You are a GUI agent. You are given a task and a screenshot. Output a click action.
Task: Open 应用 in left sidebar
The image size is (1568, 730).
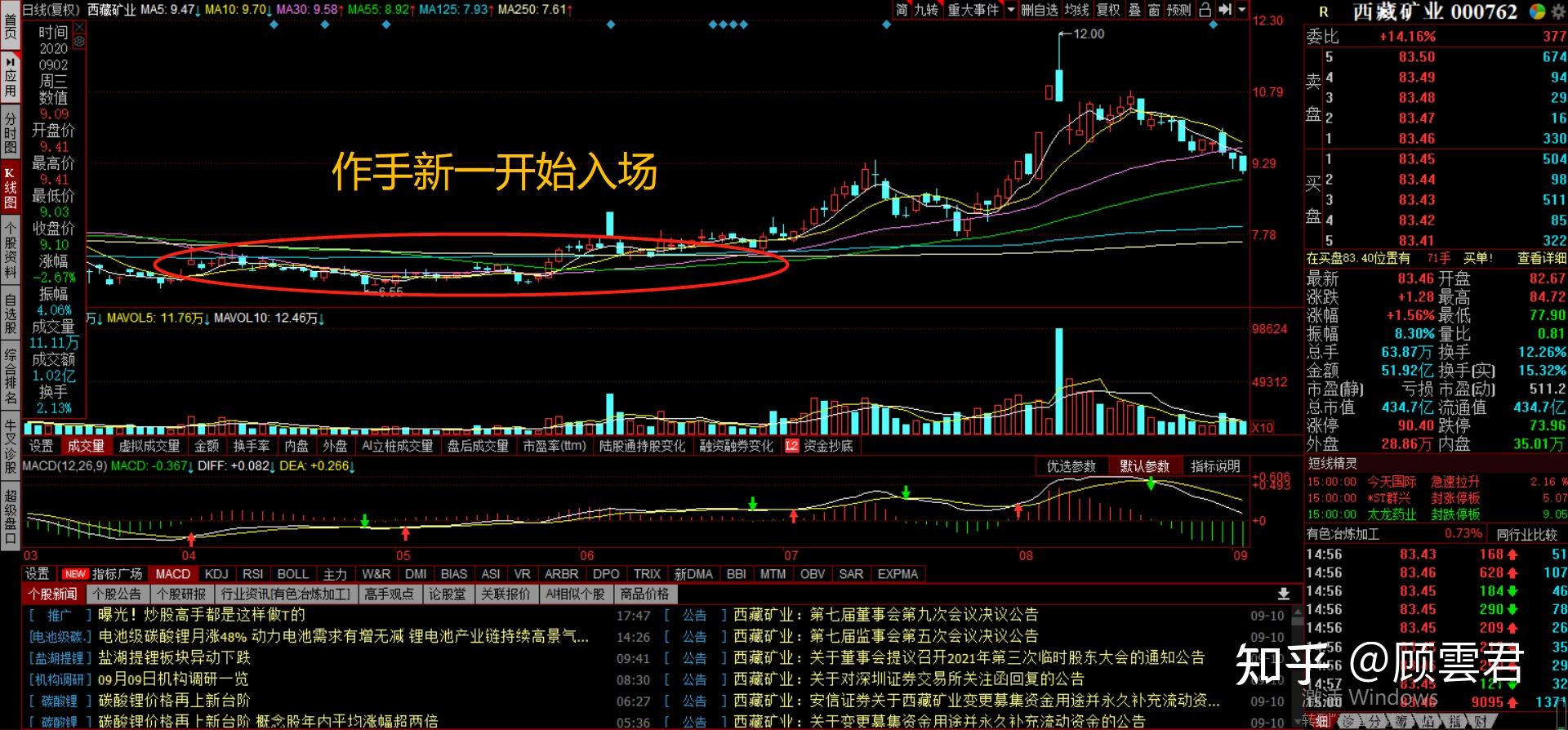pos(10,78)
